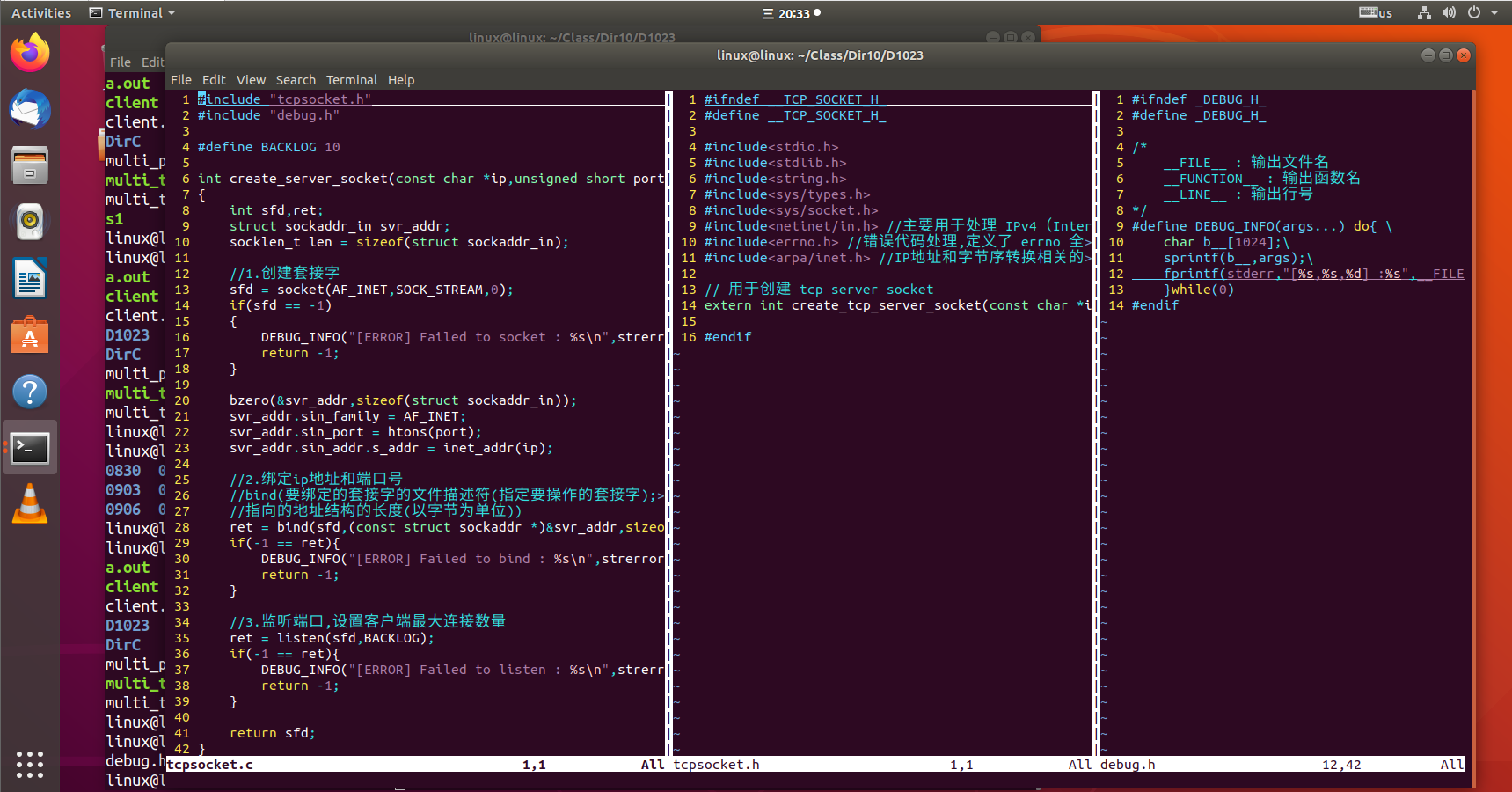
Task: Close the front terminal window
Action: pyautogui.click(x=1464, y=55)
